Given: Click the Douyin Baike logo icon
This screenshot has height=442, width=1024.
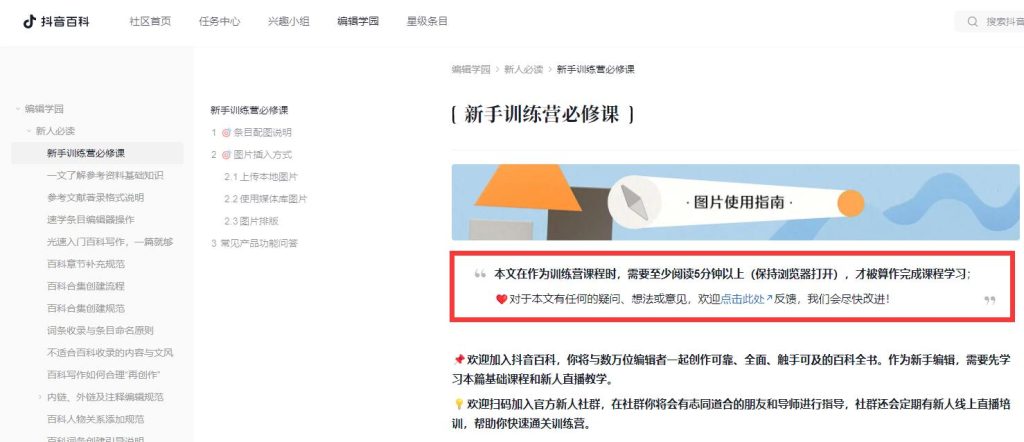Looking at the screenshot, I should tap(29, 22).
